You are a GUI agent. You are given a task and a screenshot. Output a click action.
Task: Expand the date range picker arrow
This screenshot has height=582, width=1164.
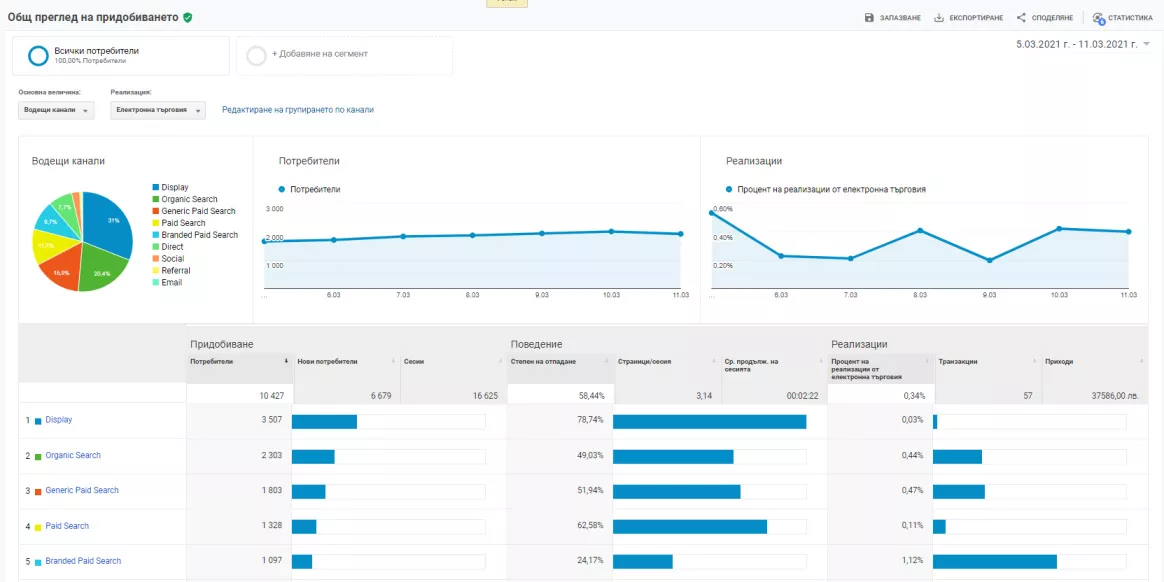point(1147,45)
